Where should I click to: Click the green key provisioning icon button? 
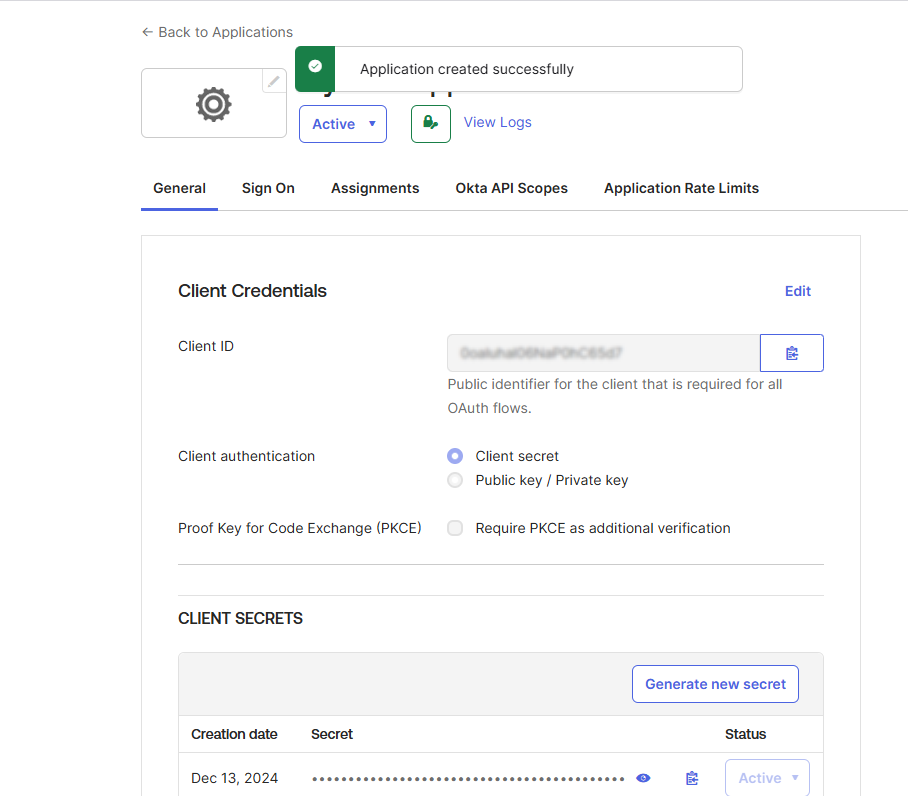430,123
